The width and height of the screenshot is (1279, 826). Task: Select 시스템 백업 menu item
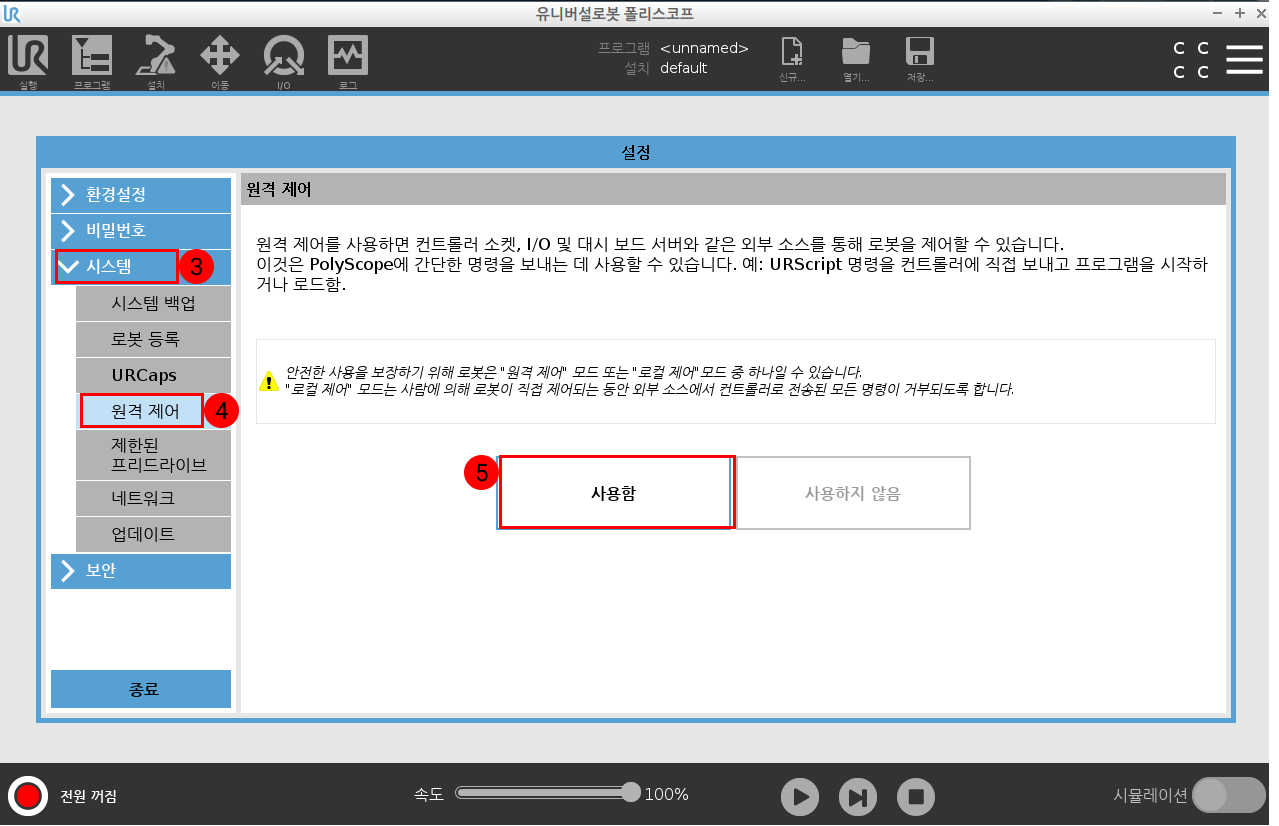[154, 304]
